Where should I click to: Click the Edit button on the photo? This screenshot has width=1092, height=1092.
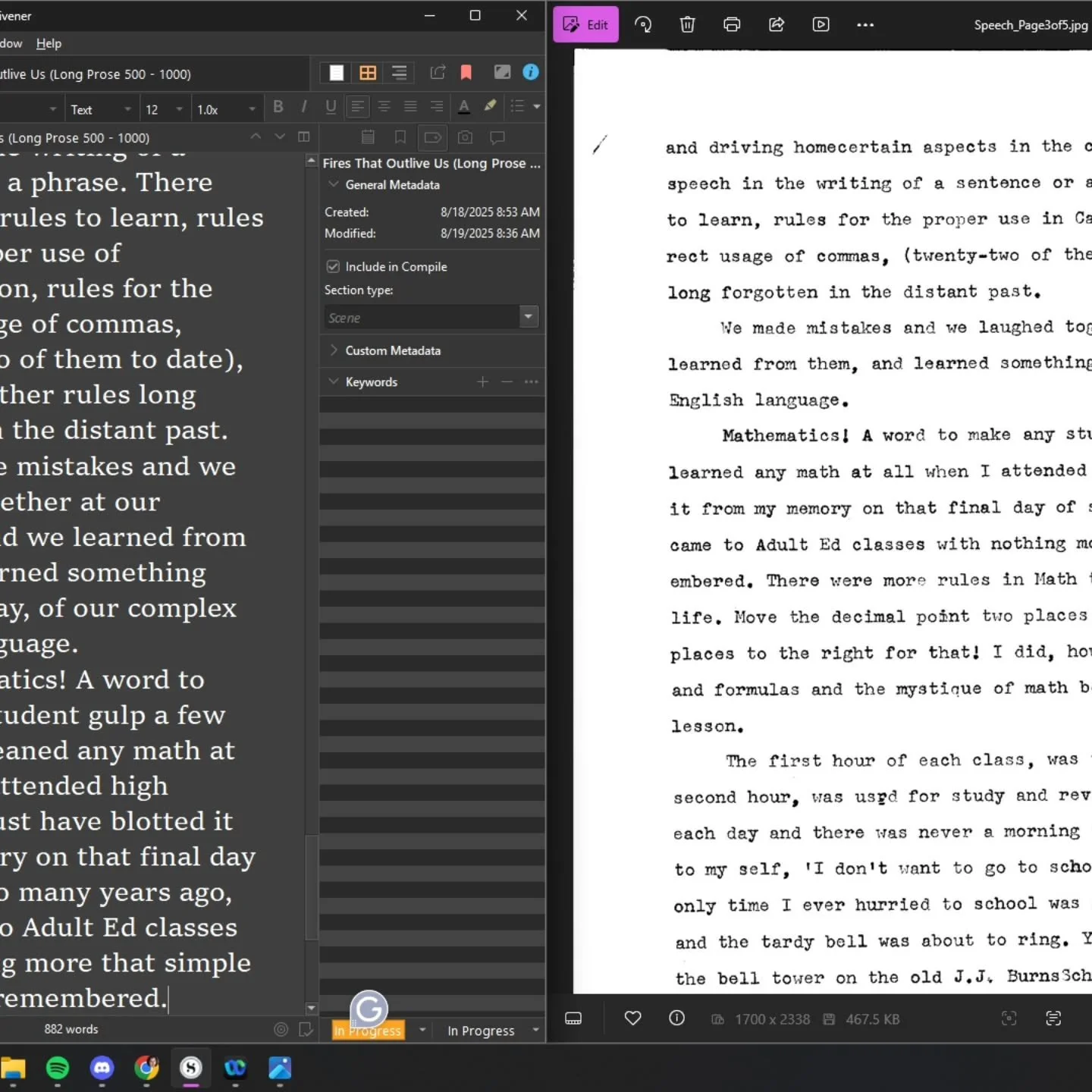click(585, 24)
